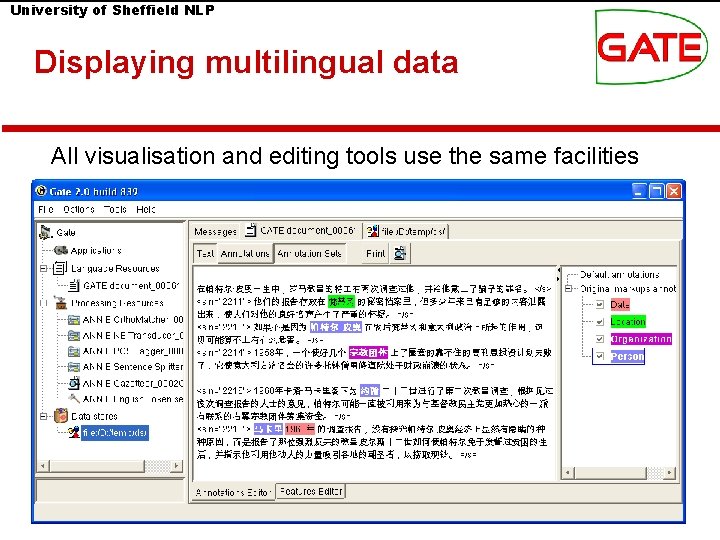Click the file:/D:/temp datastore icon
Screen dimensions: 720x540
[x=74, y=433]
